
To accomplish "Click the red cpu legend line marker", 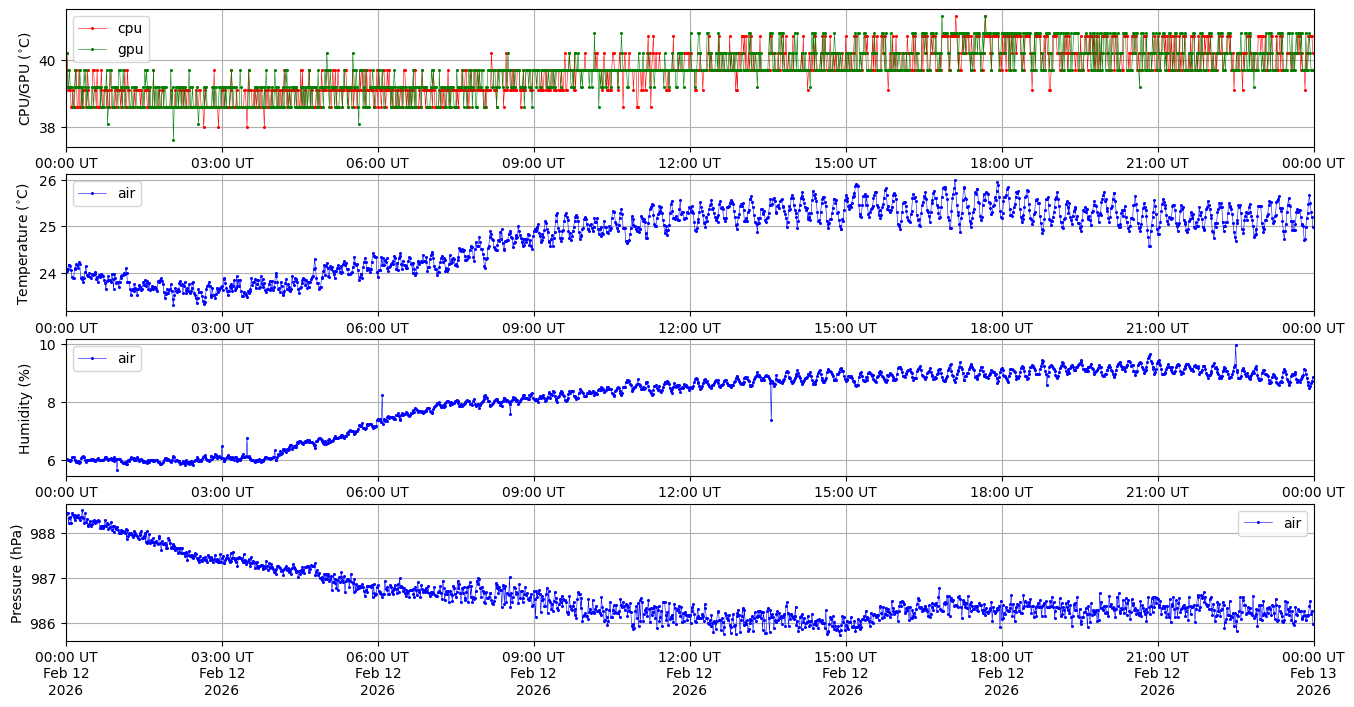I will 93,29.
